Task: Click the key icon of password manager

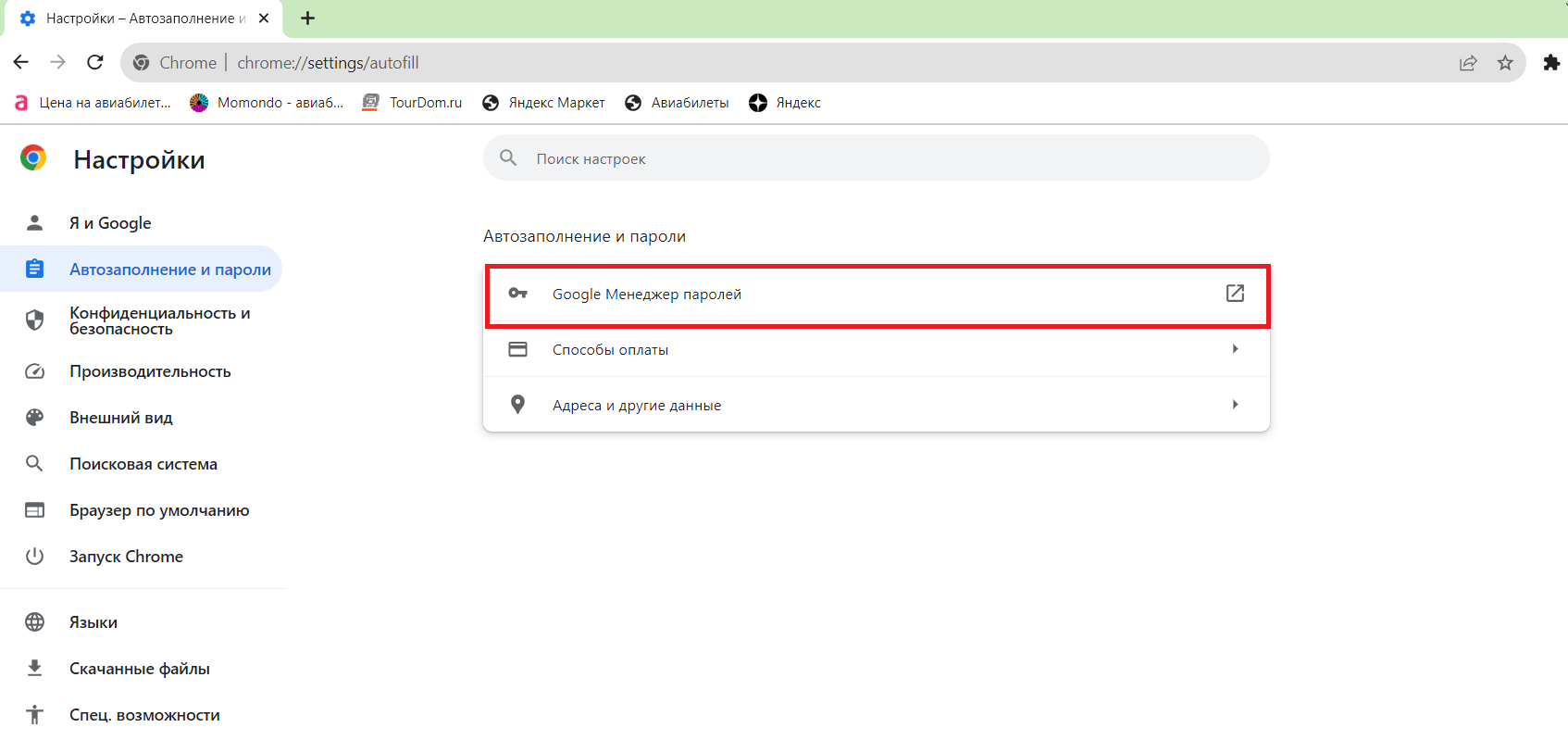Action: (x=518, y=294)
